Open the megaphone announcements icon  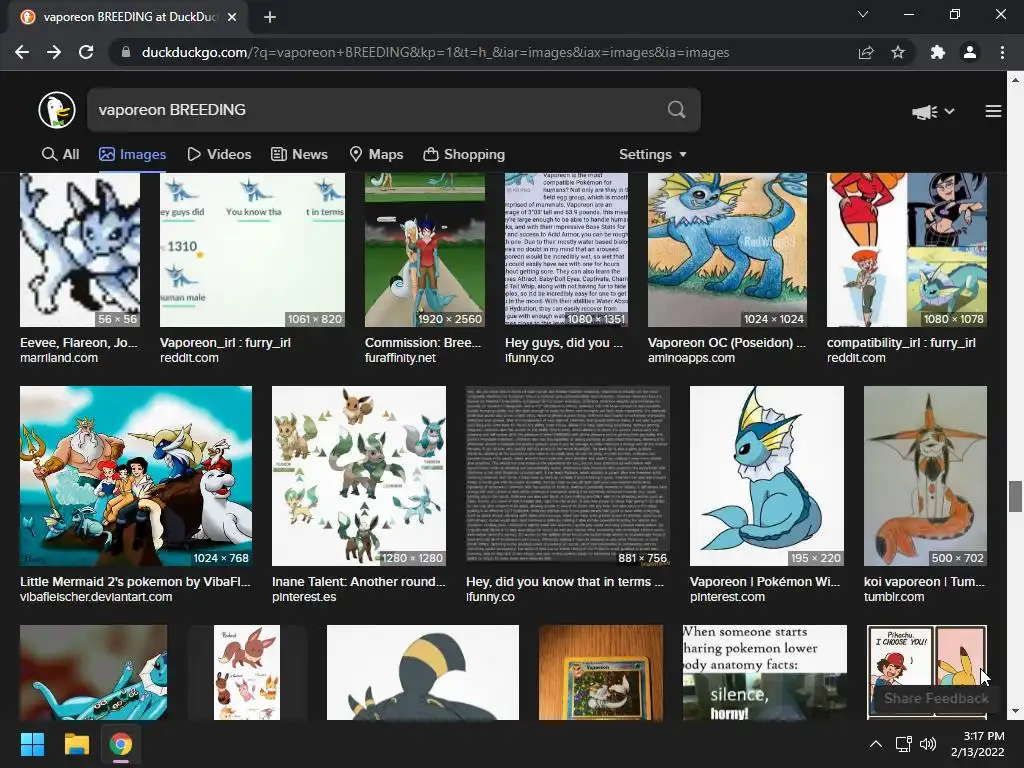(x=925, y=112)
